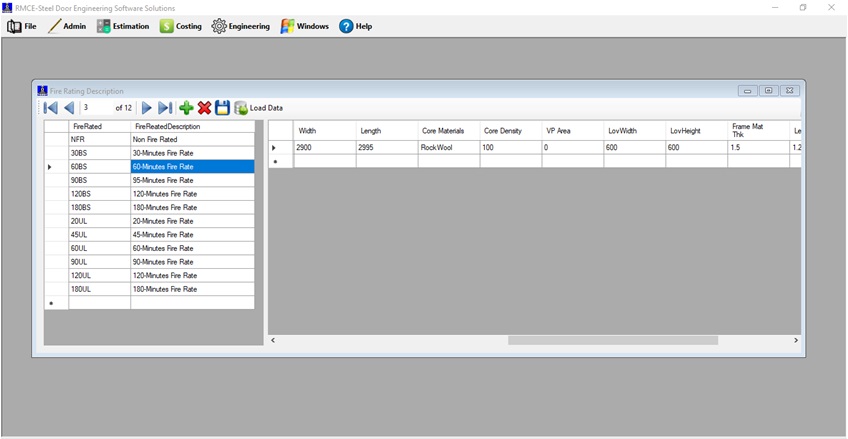Click the Width cell value 2900
Image resolution: width=848 pixels, height=439 pixels.
pos(324,148)
